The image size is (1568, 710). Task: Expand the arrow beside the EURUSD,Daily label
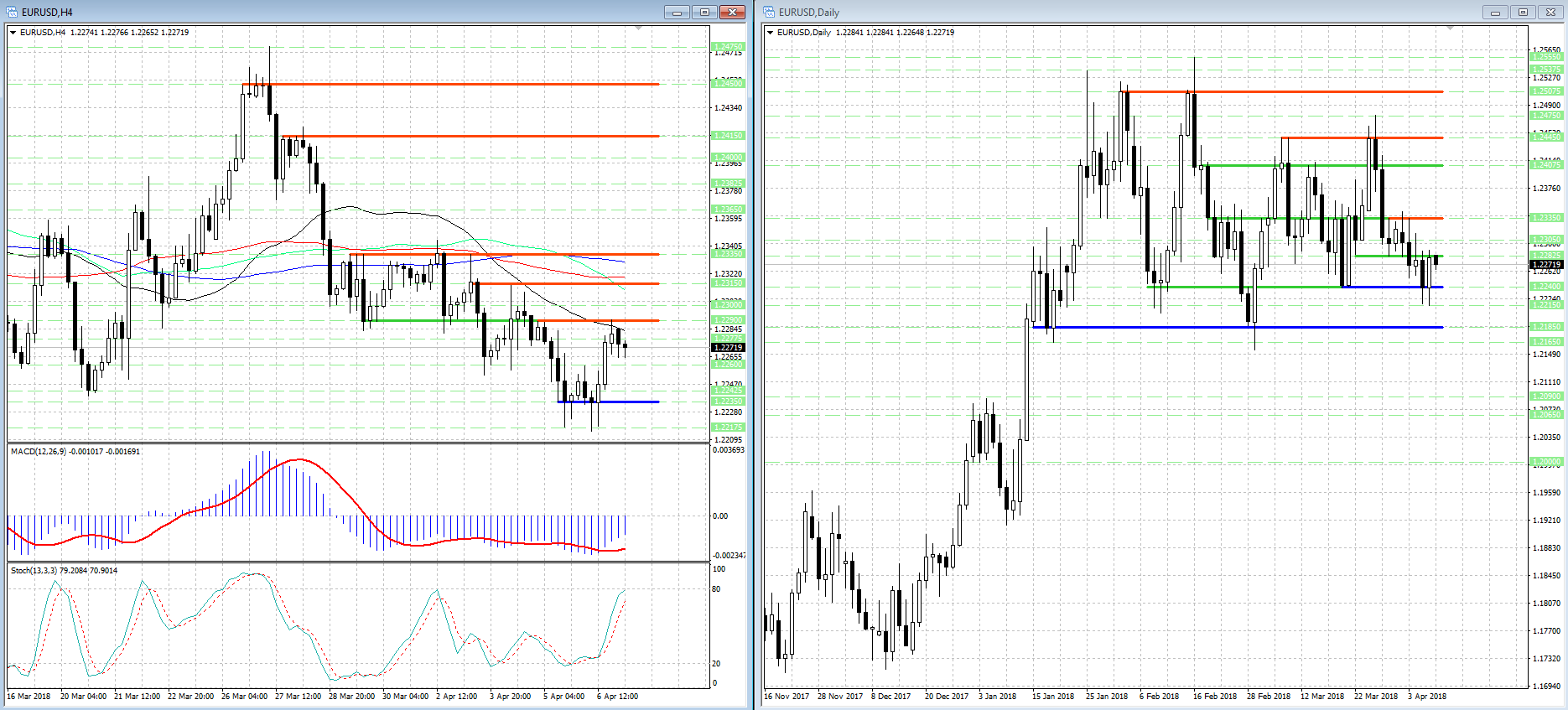point(771,33)
